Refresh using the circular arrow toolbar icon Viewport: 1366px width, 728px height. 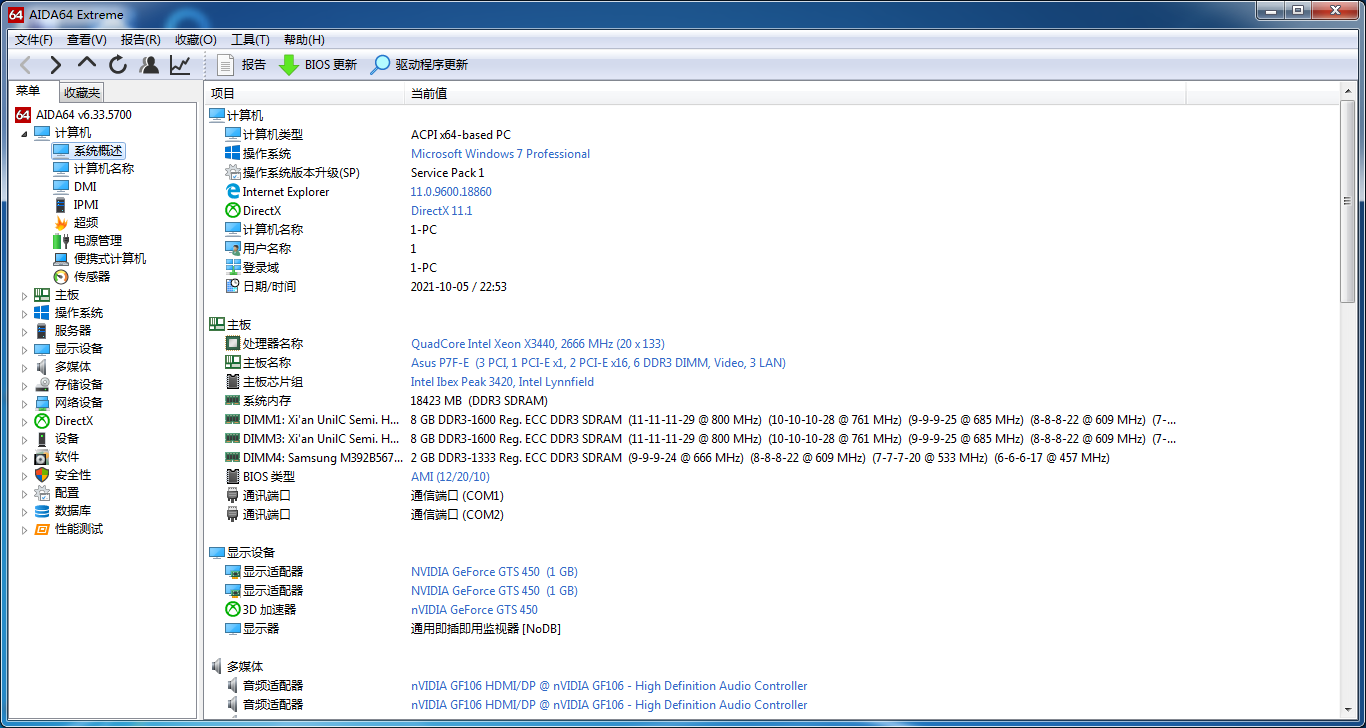point(118,65)
